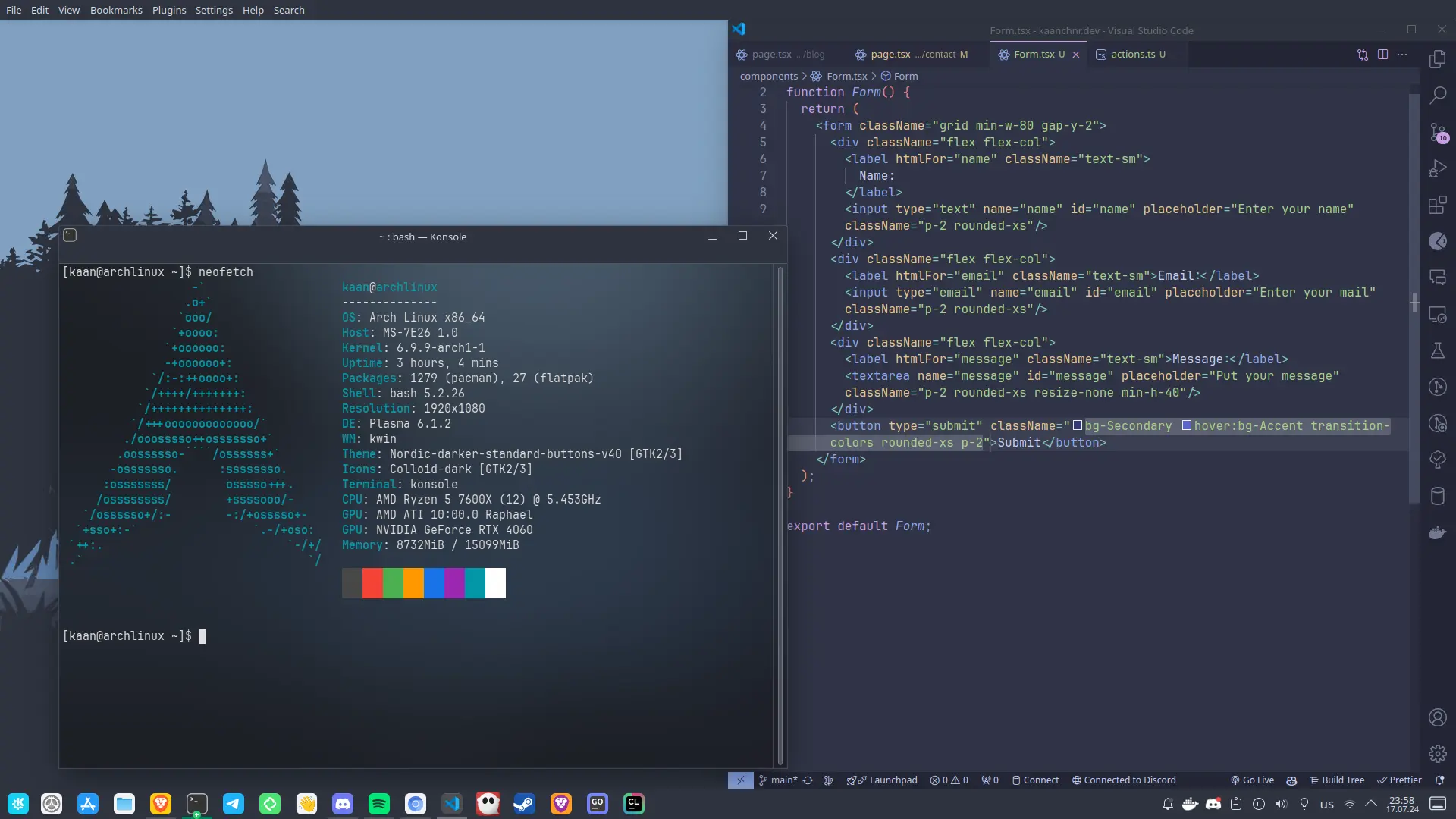Launch Telegram from the taskbar
The height and width of the screenshot is (819, 1456).
pos(234,804)
